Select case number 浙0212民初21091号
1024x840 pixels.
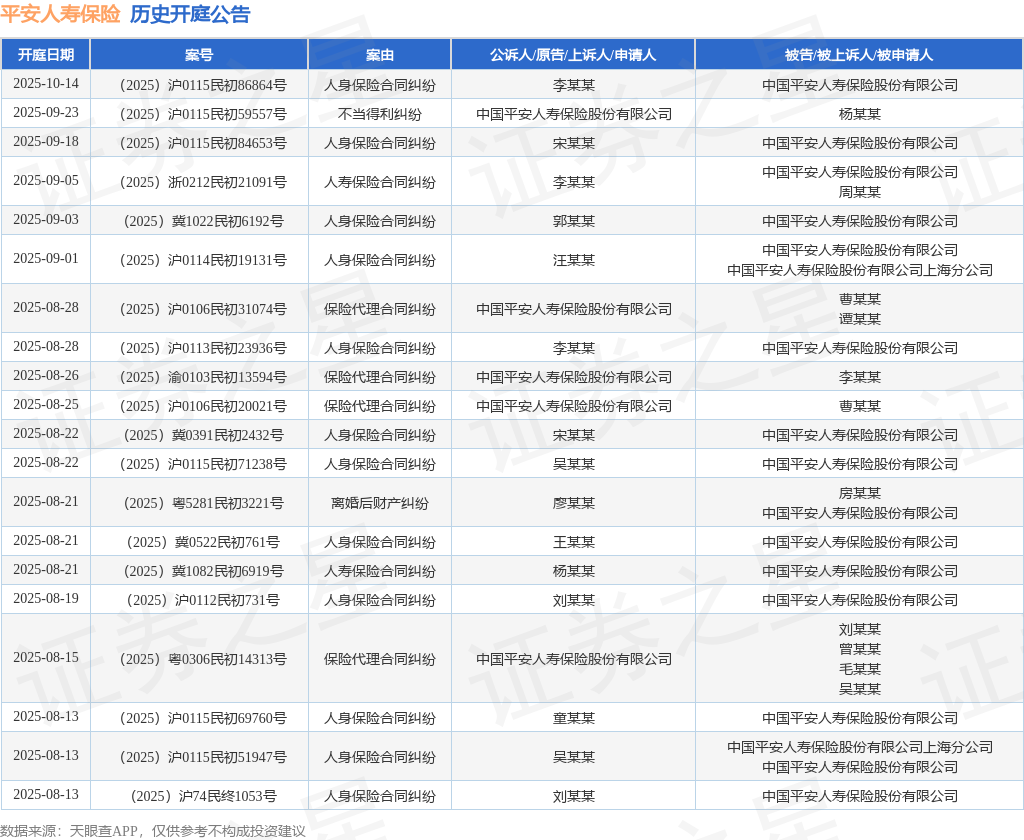click(203, 182)
